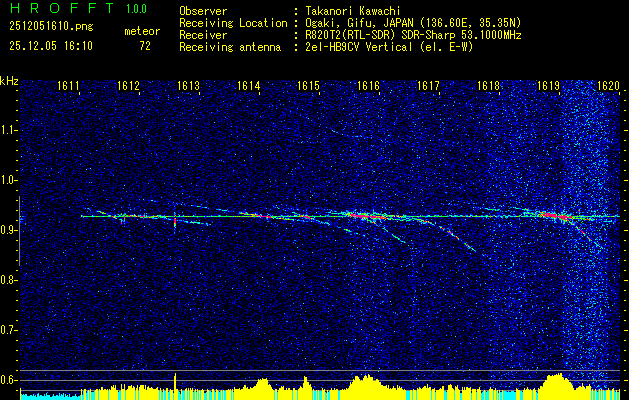Click the 0.7 kHz axis label
The height and width of the screenshot is (400, 629).
[x=8, y=330]
